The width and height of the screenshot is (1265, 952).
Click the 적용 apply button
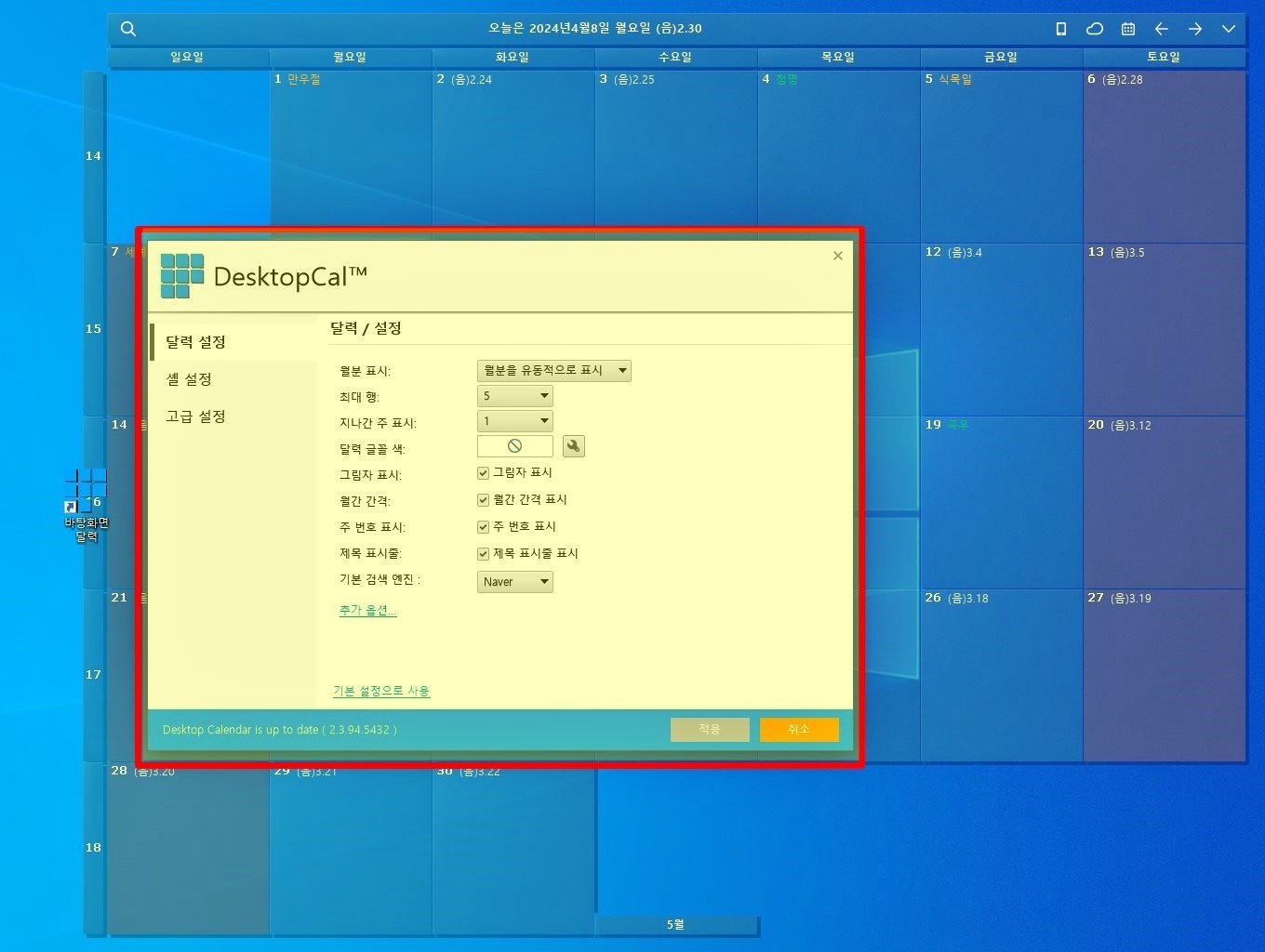tap(710, 730)
